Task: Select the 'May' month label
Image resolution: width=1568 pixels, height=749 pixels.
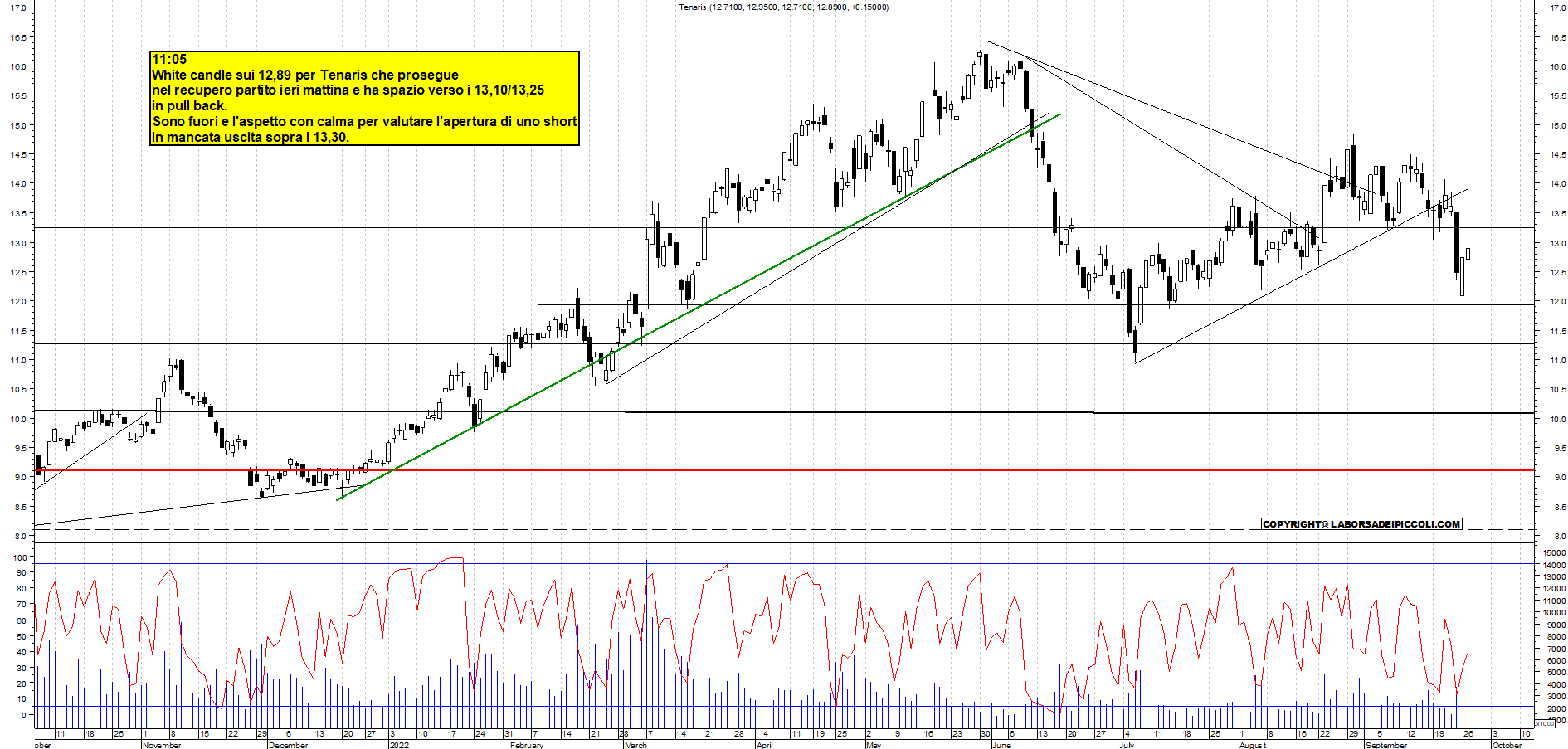Action: point(873,745)
